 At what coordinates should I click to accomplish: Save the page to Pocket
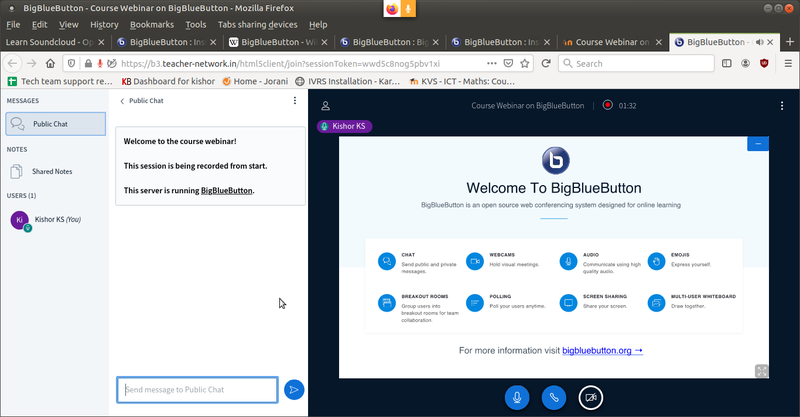[x=508, y=63]
